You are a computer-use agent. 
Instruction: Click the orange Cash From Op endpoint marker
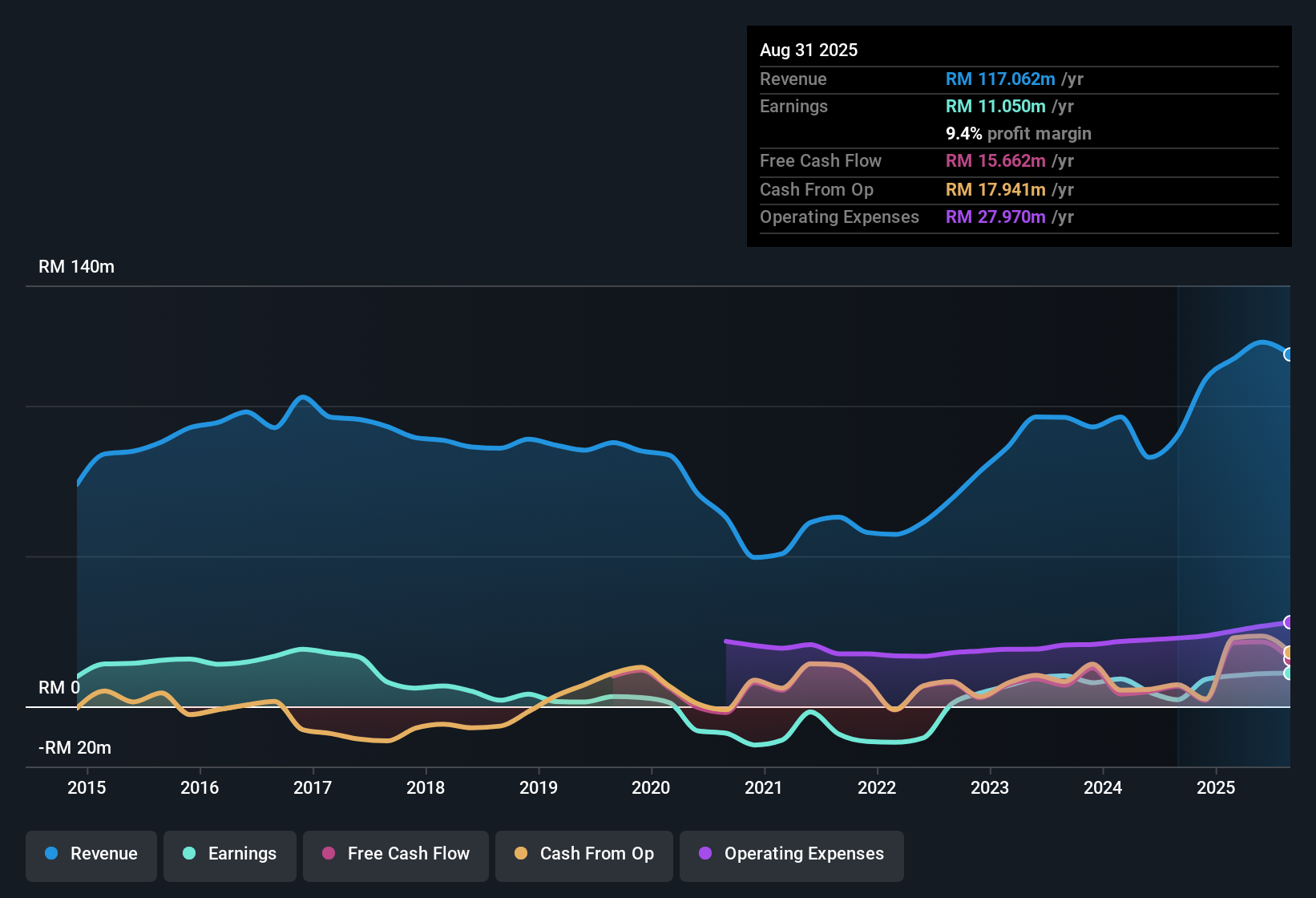tap(1289, 653)
